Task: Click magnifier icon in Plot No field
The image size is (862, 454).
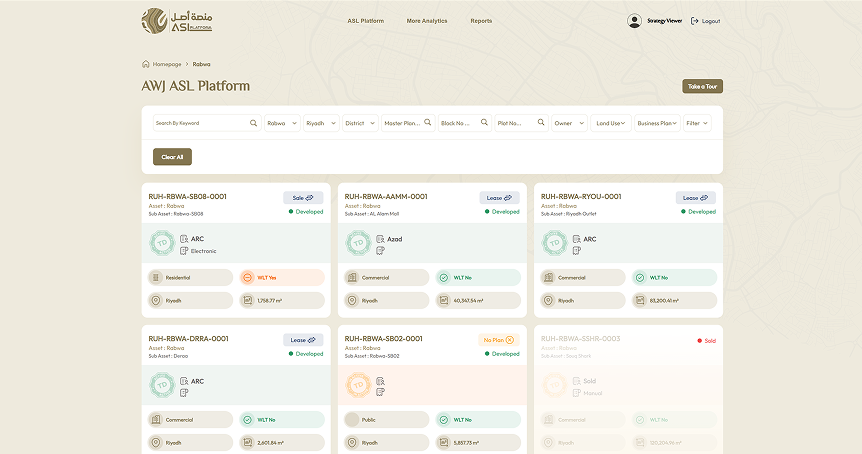Action: pos(541,123)
